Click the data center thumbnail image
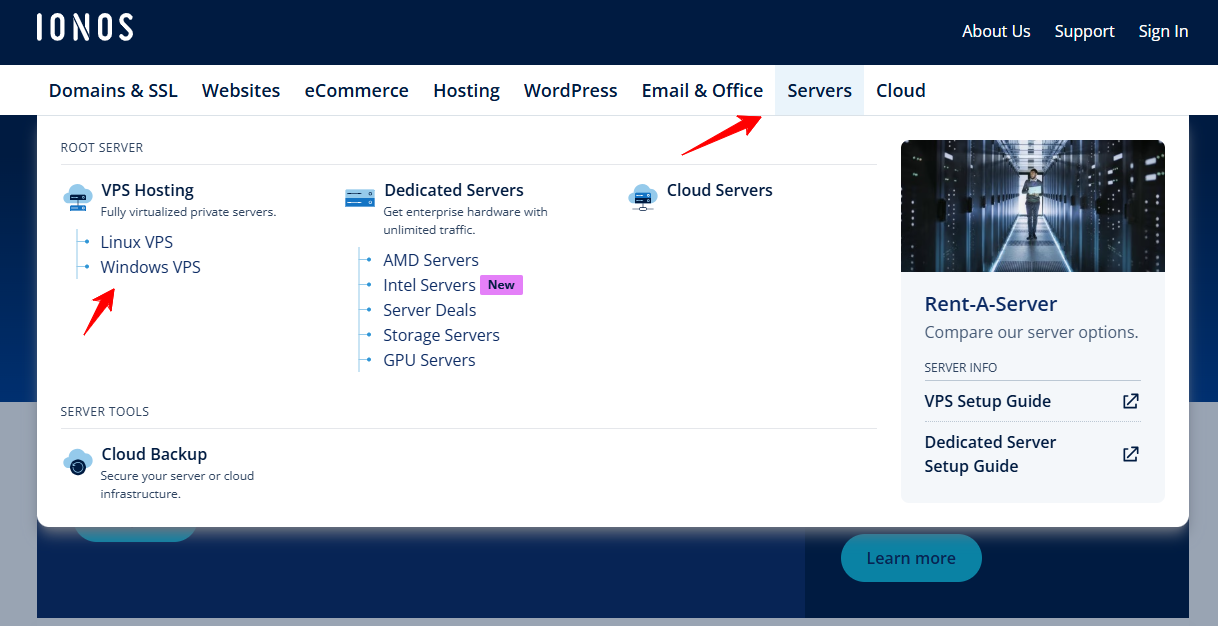1218x626 pixels. click(x=1033, y=206)
